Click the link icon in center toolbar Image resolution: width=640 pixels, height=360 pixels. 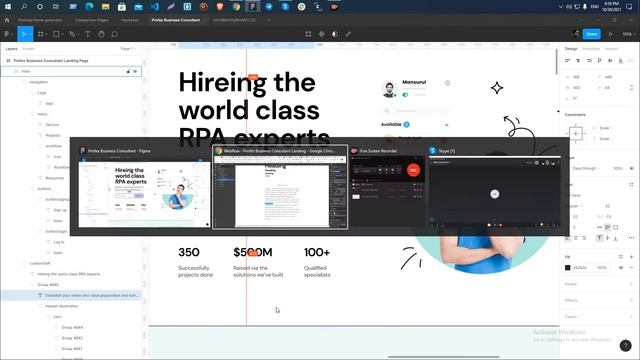(x=348, y=34)
